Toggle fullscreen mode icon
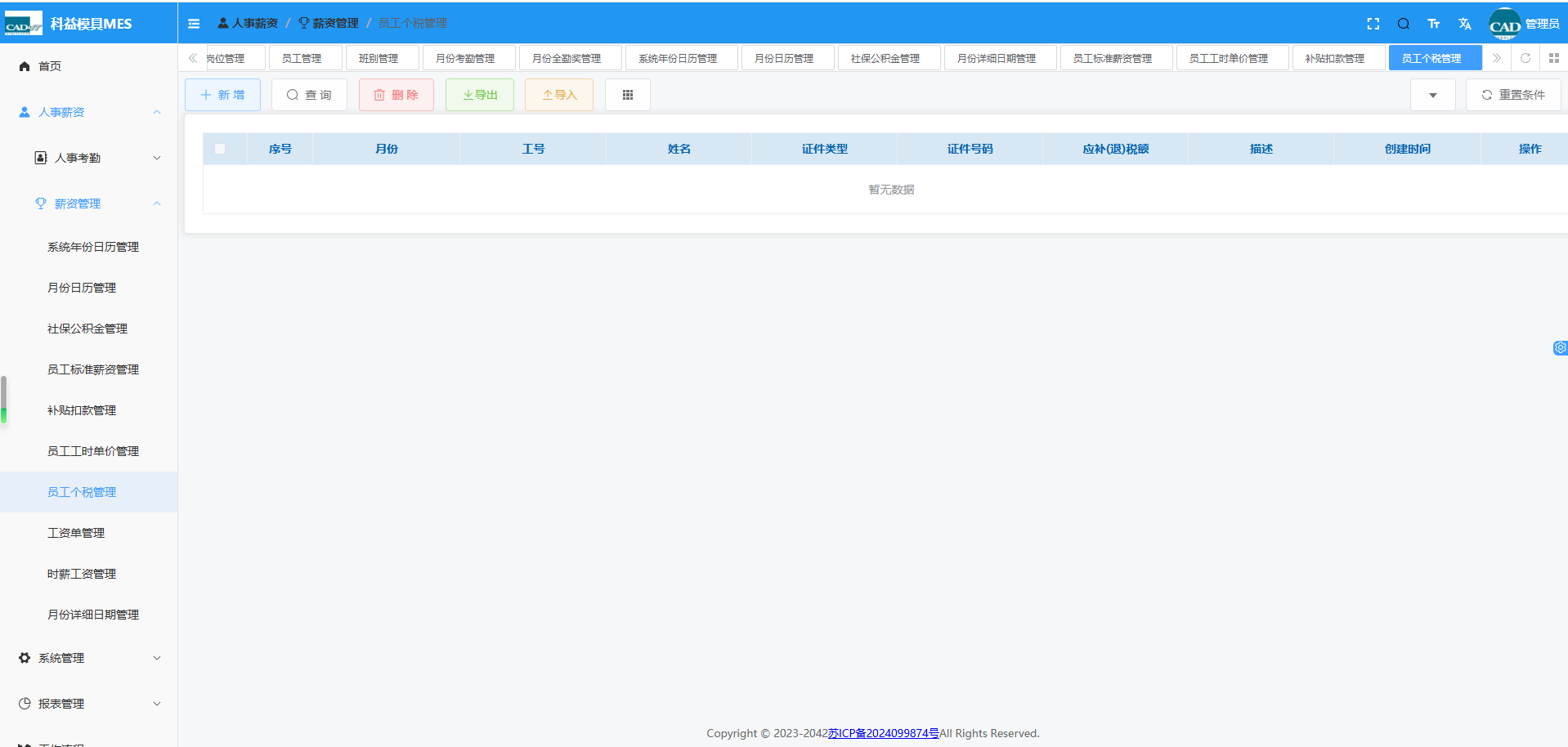The width and height of the screenshot is (1568, 747). pos(1373,24)
